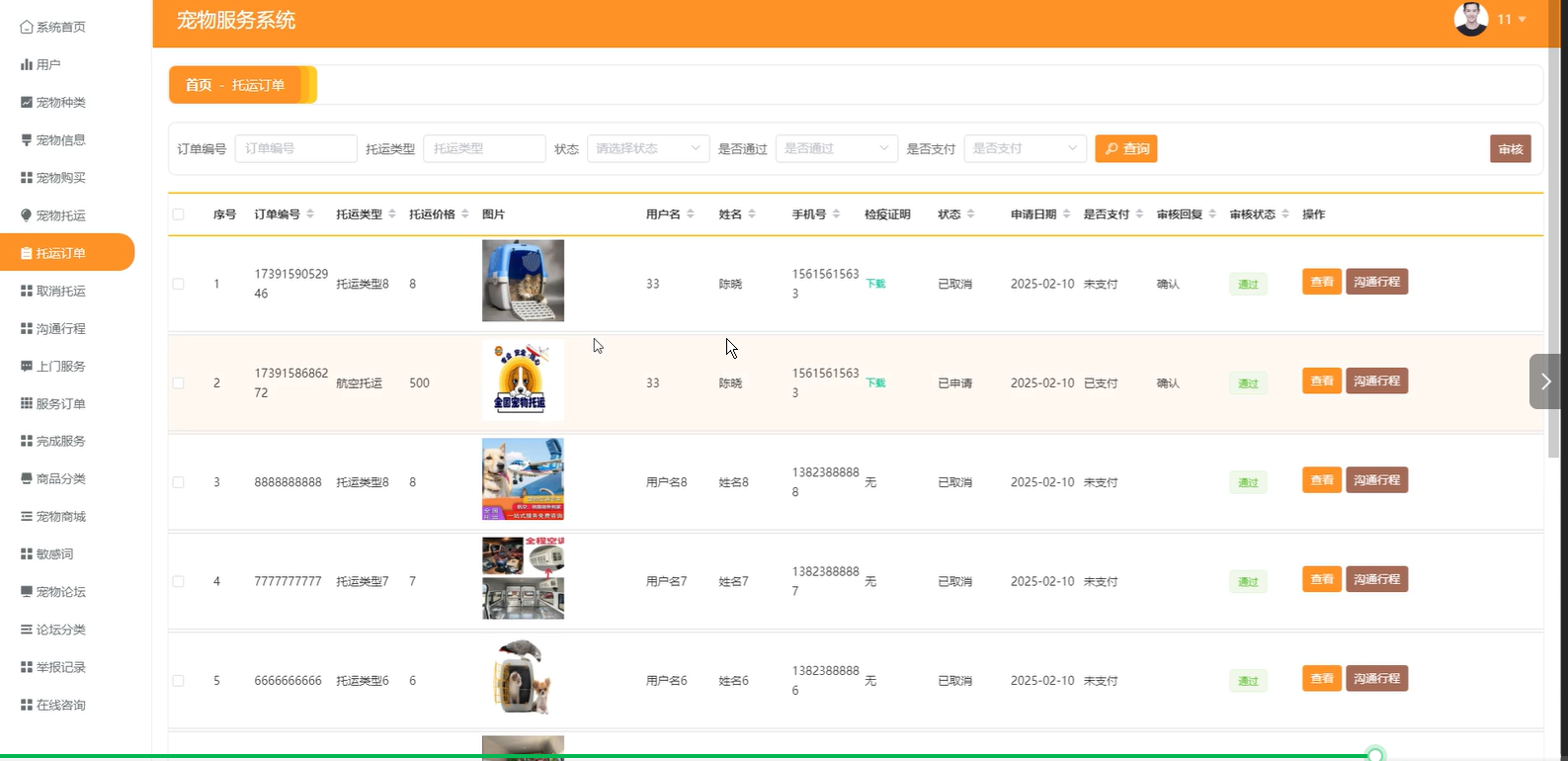Click the 通过 tag in row 4
This screenshot has height=761, width=1568.
[x=1249, y=581]
